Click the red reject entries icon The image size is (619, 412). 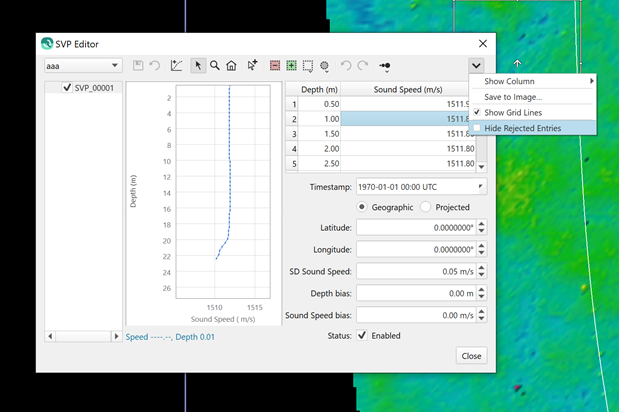(x=275, y=66)
